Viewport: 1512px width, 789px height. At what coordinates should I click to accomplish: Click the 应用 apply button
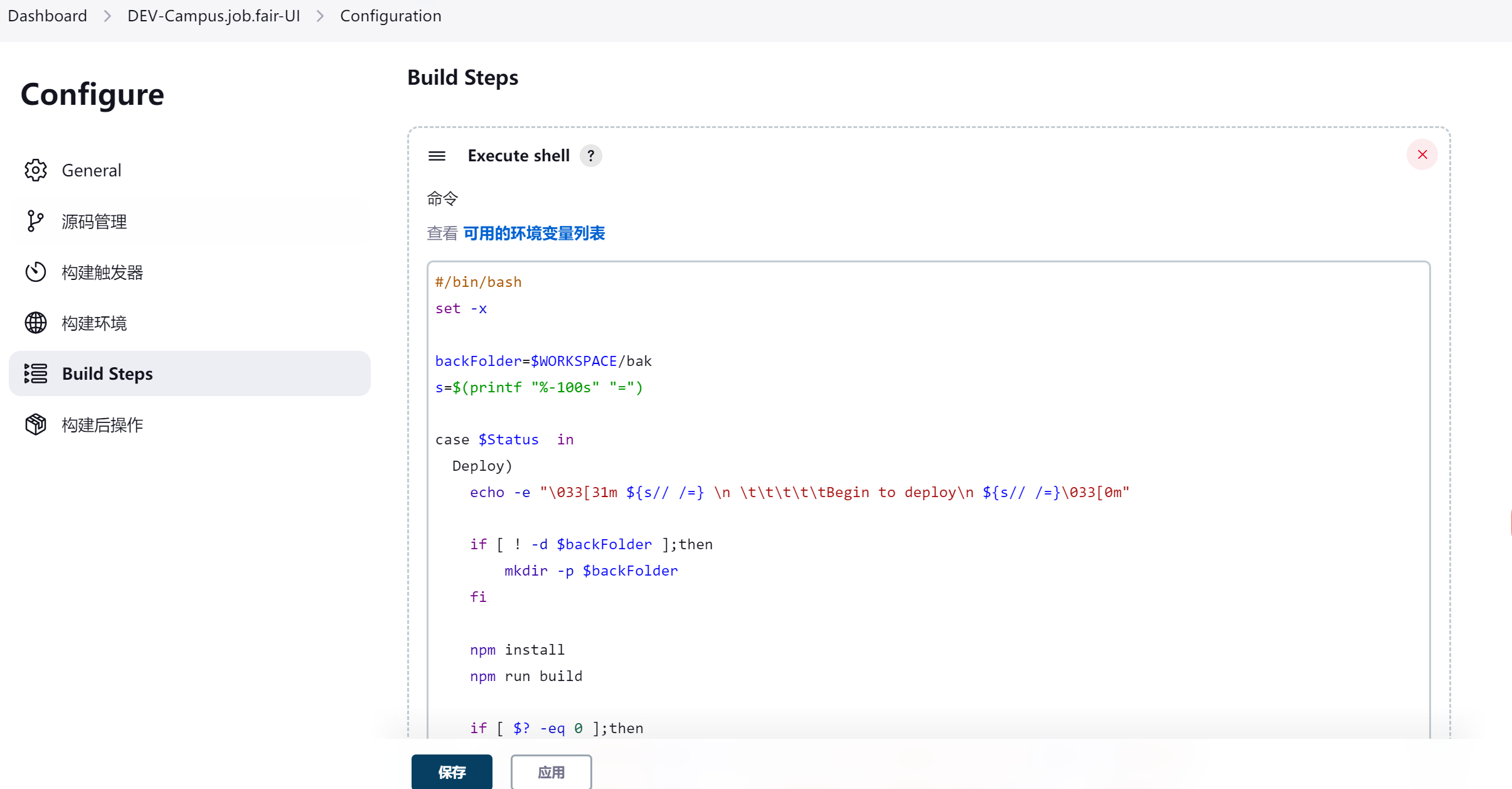point(551,772)
